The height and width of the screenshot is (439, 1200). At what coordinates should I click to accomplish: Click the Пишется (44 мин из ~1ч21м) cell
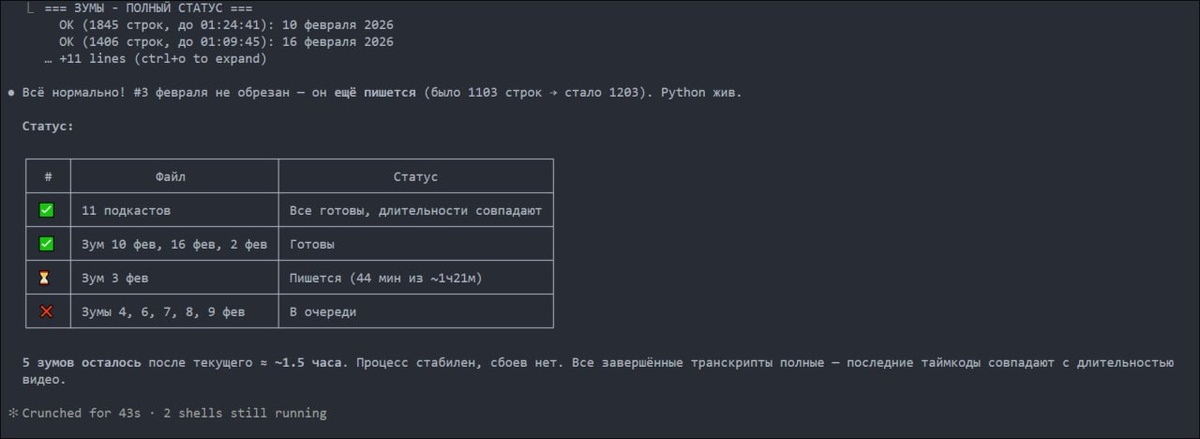click(392, 278)
